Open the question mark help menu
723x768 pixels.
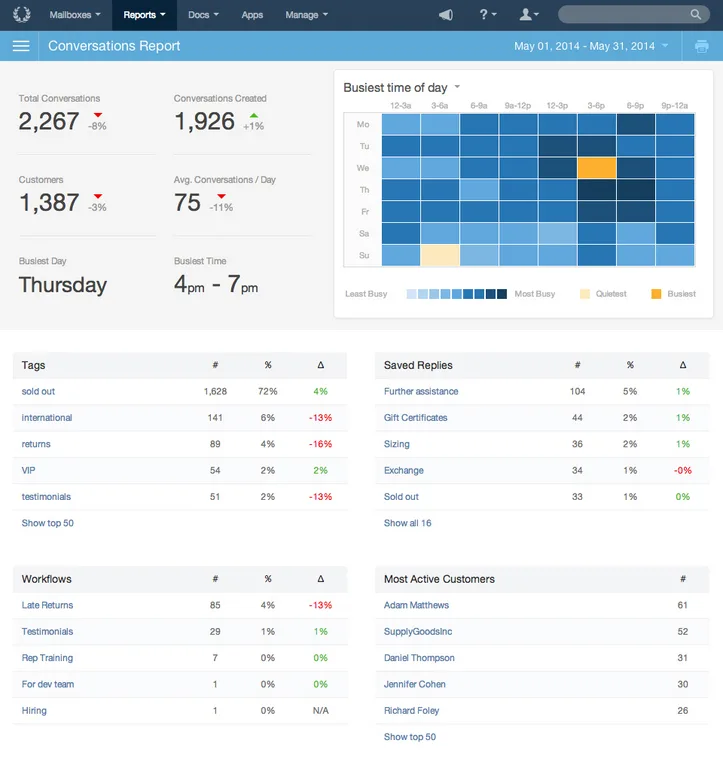tap(487, 15)
